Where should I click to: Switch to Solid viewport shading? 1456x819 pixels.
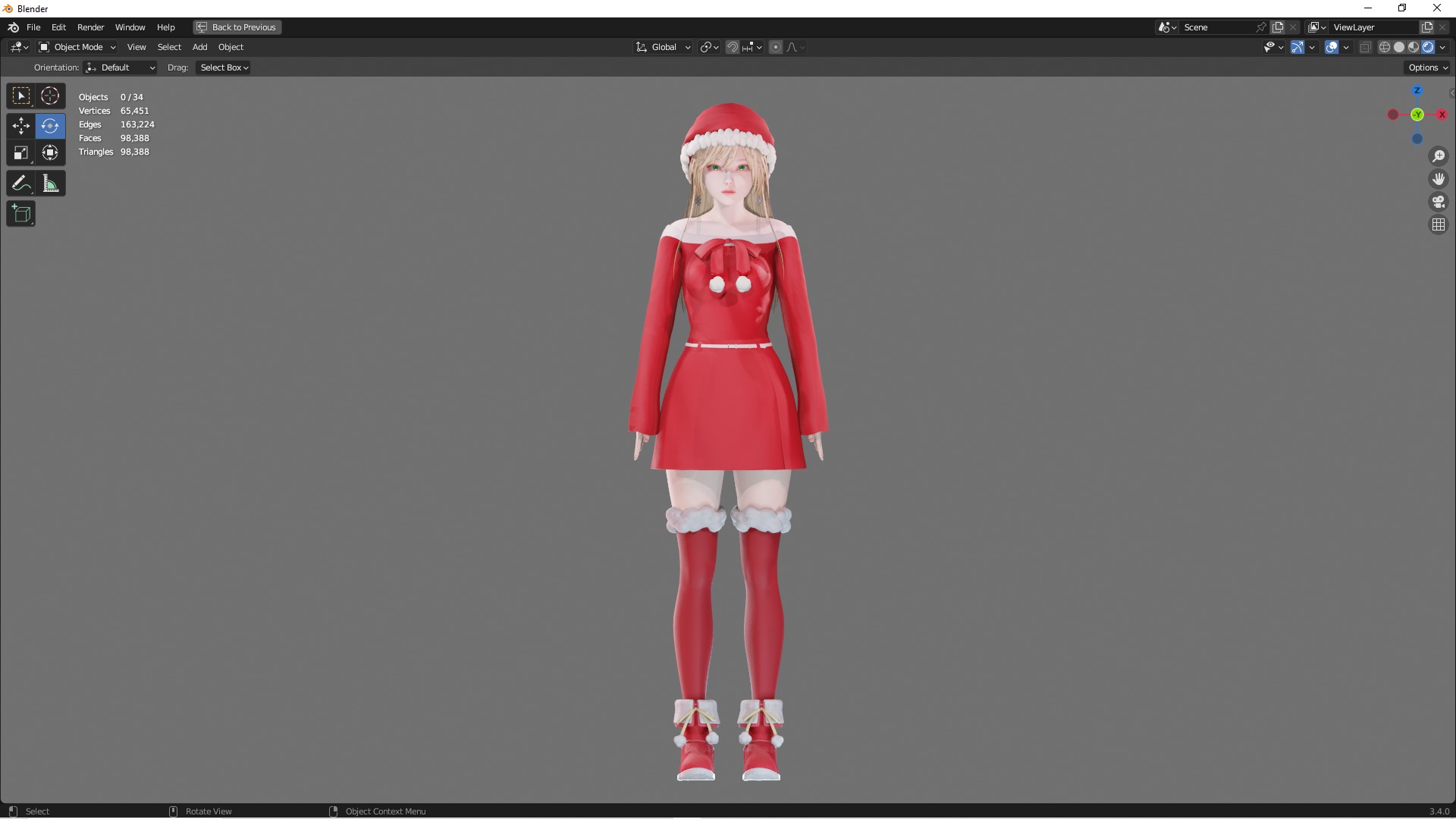1399,47
